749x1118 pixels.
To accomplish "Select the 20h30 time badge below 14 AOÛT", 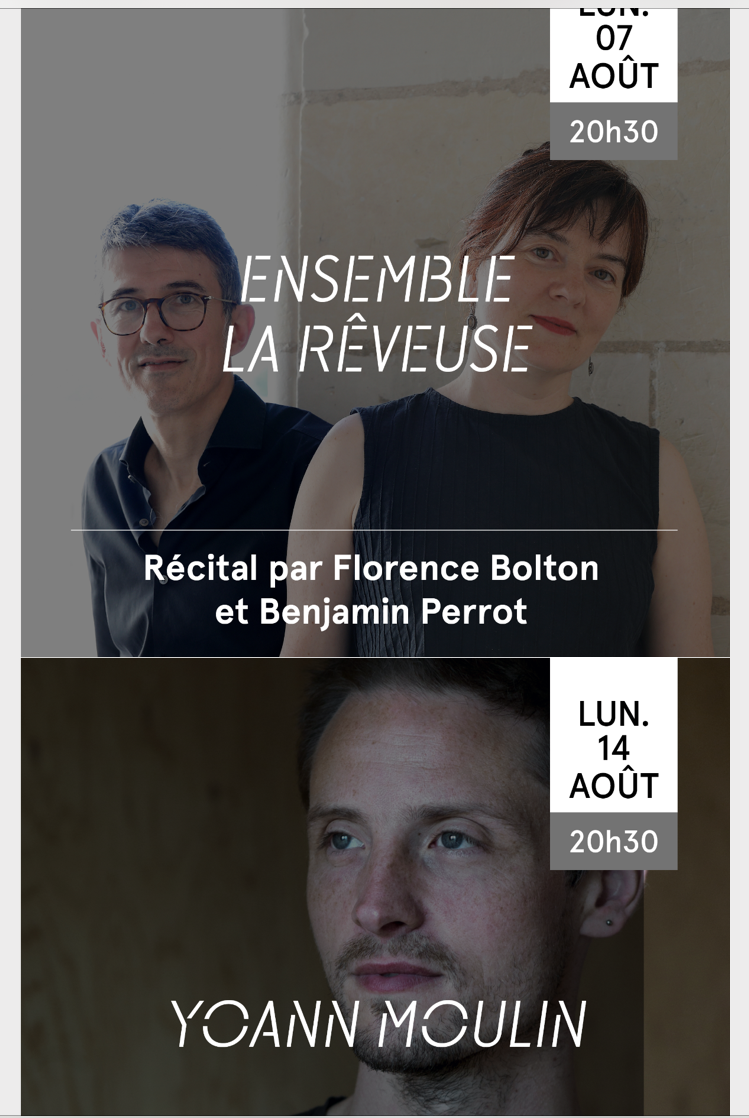I will pyautogui.click(x=613, y=841).
